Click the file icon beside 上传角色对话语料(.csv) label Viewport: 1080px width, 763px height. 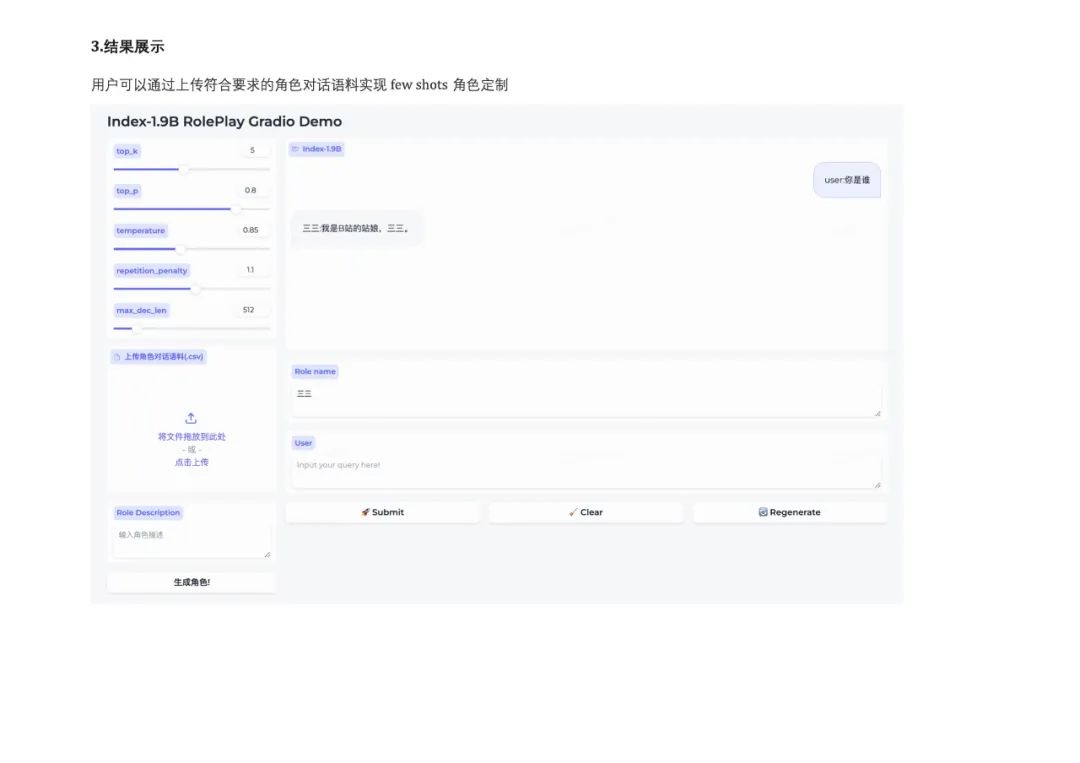click(115, 356)
